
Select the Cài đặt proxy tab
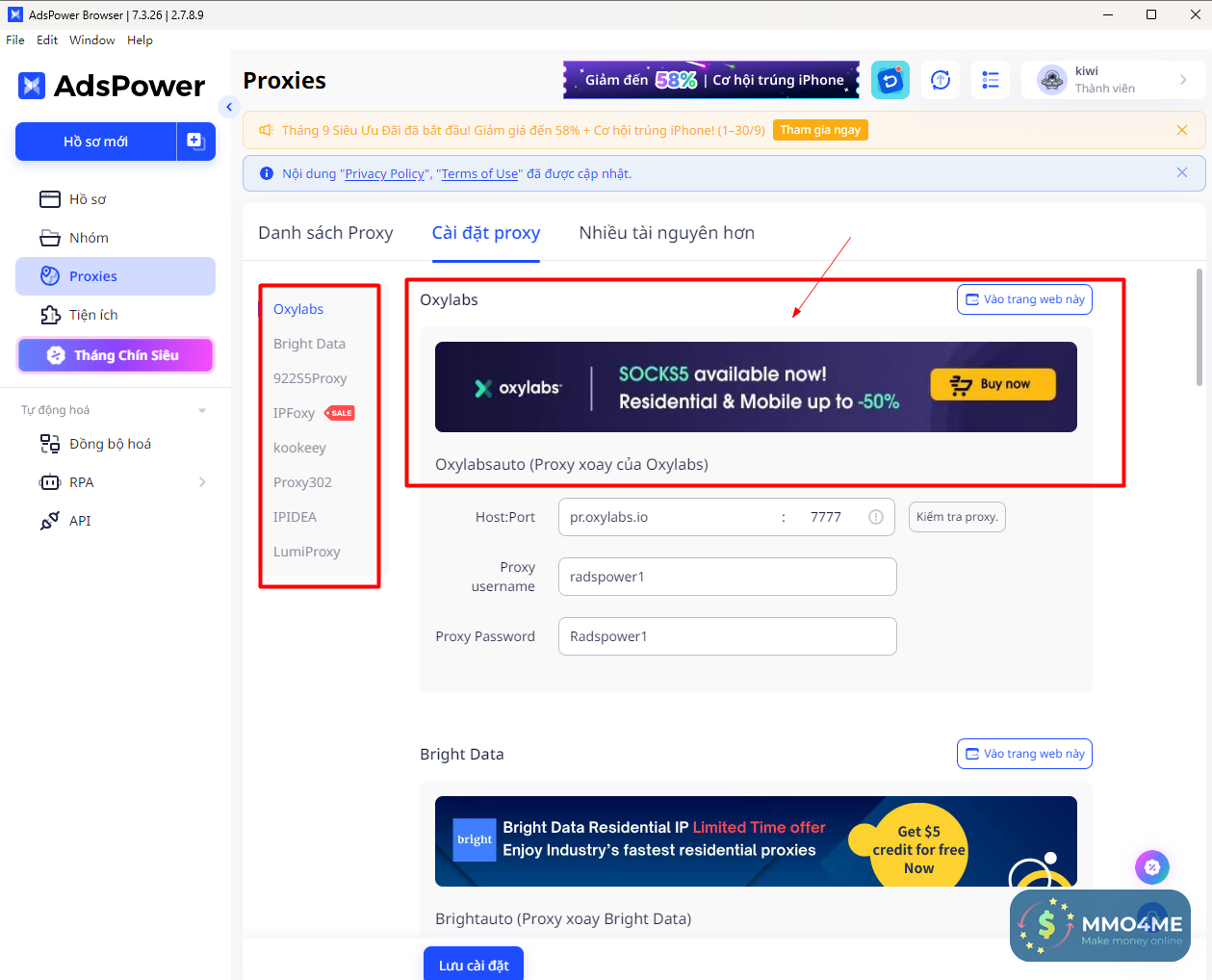[486, 233]
